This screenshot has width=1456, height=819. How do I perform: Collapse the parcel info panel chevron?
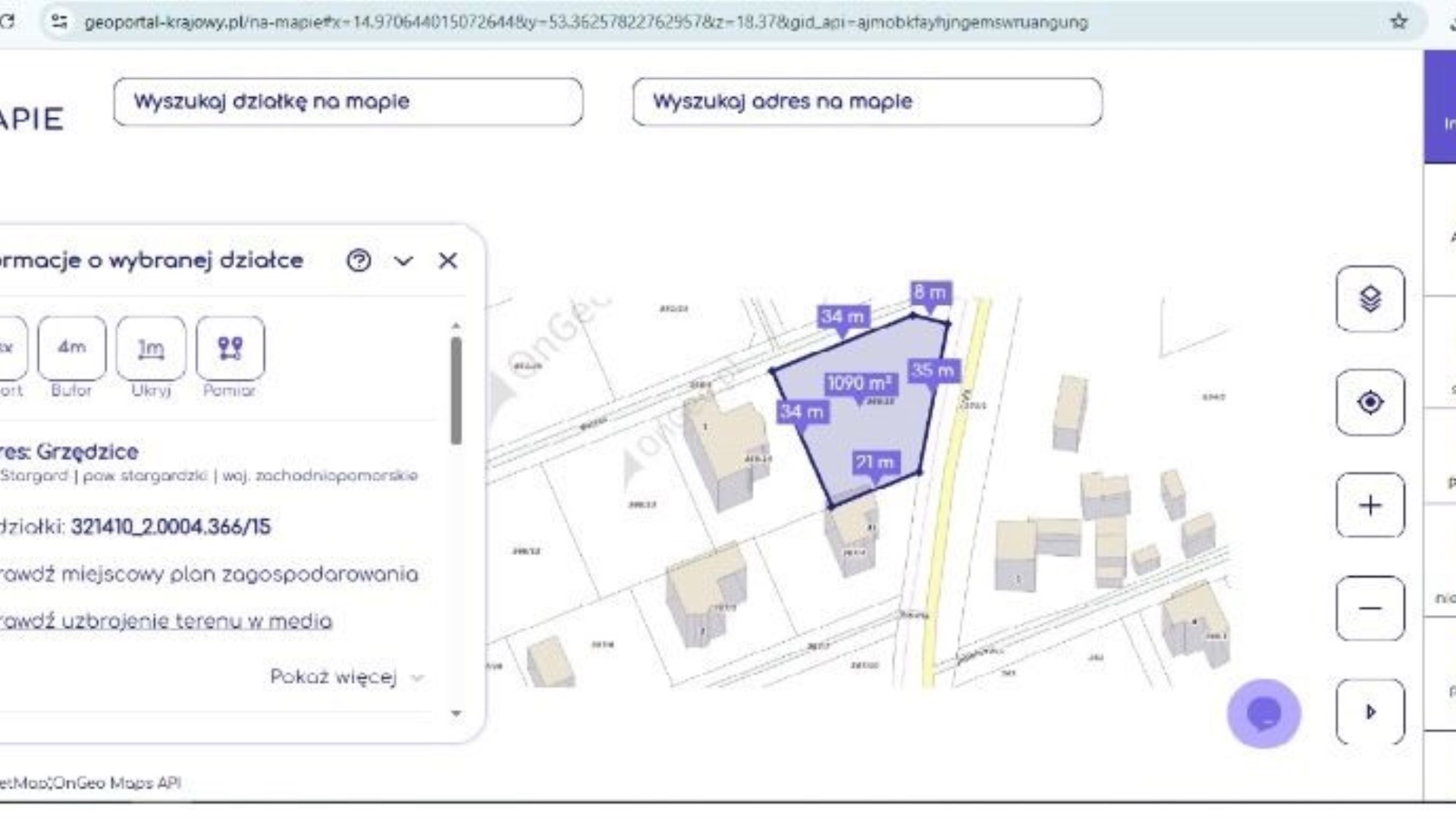pos(403,262)
